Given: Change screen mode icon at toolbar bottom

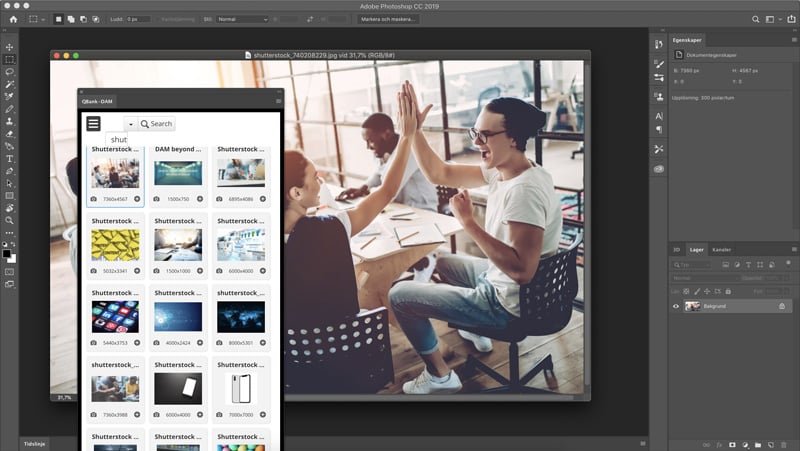Looking at the screenshot, I should pyautogui.click(x=9, y=284).
